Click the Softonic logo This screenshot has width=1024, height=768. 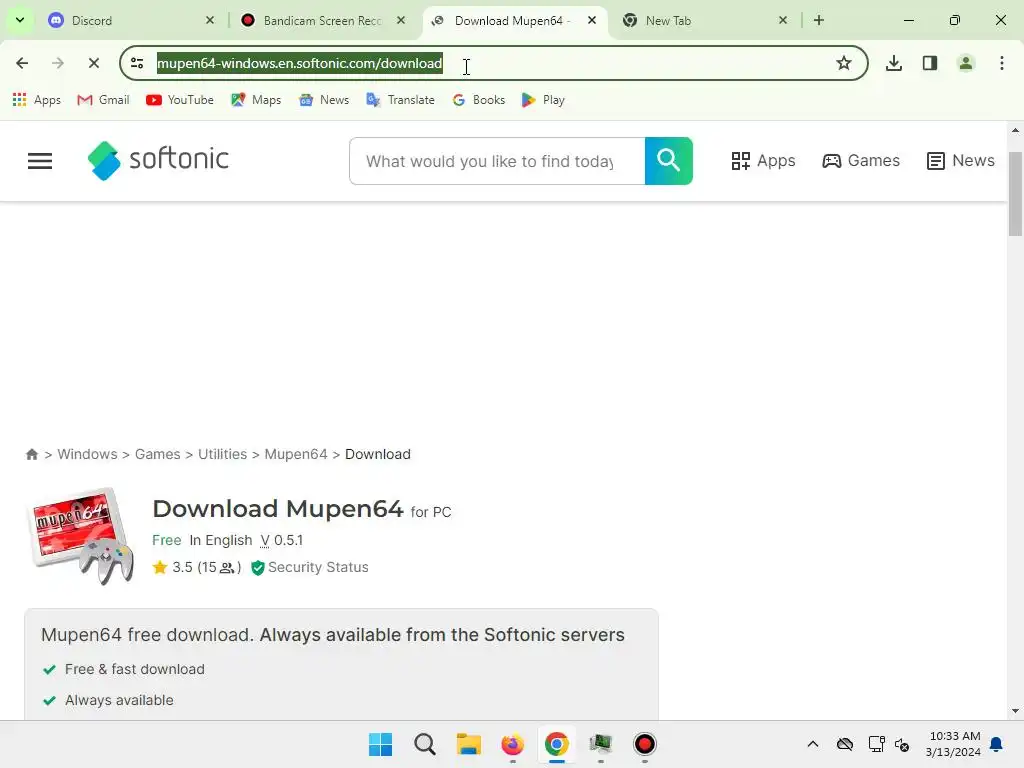[158, 160]
